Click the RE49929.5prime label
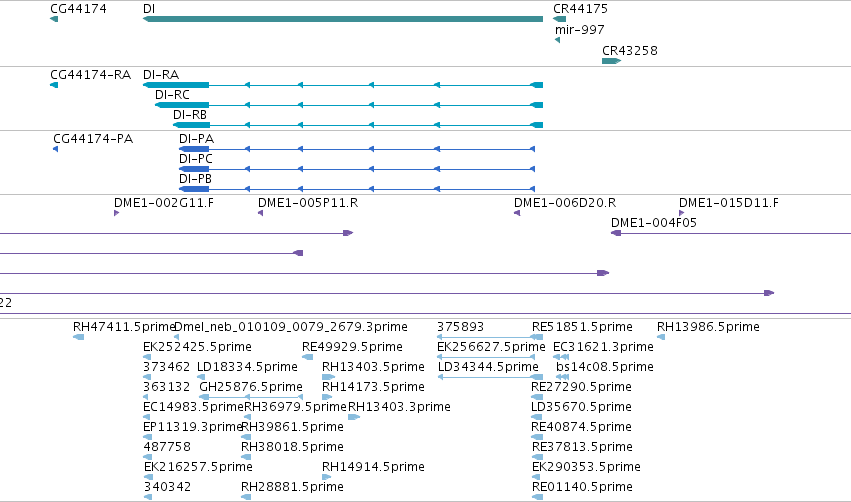 coord(352,347)
